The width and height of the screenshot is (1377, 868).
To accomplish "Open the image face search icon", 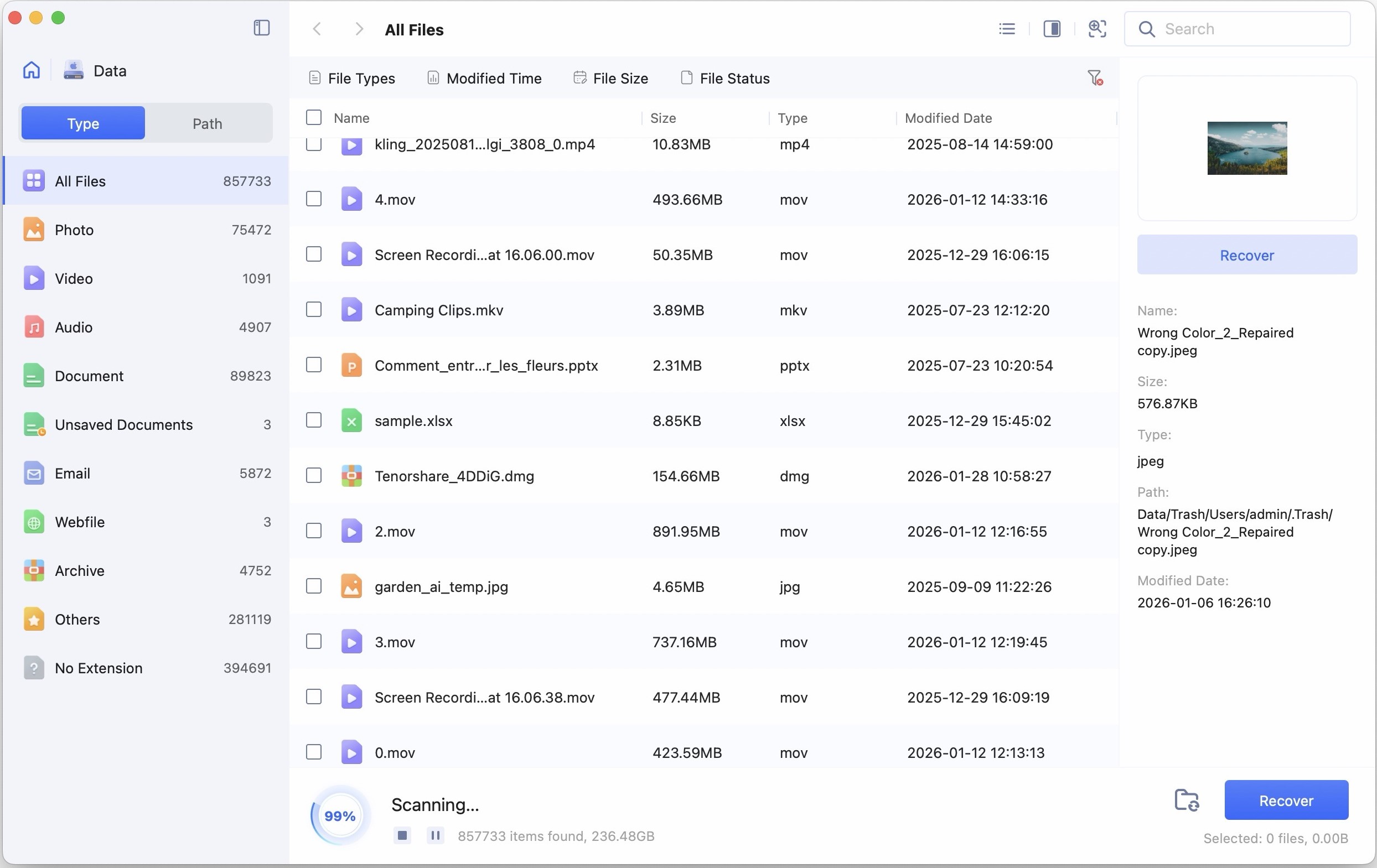I will [x=1097, y=29].
